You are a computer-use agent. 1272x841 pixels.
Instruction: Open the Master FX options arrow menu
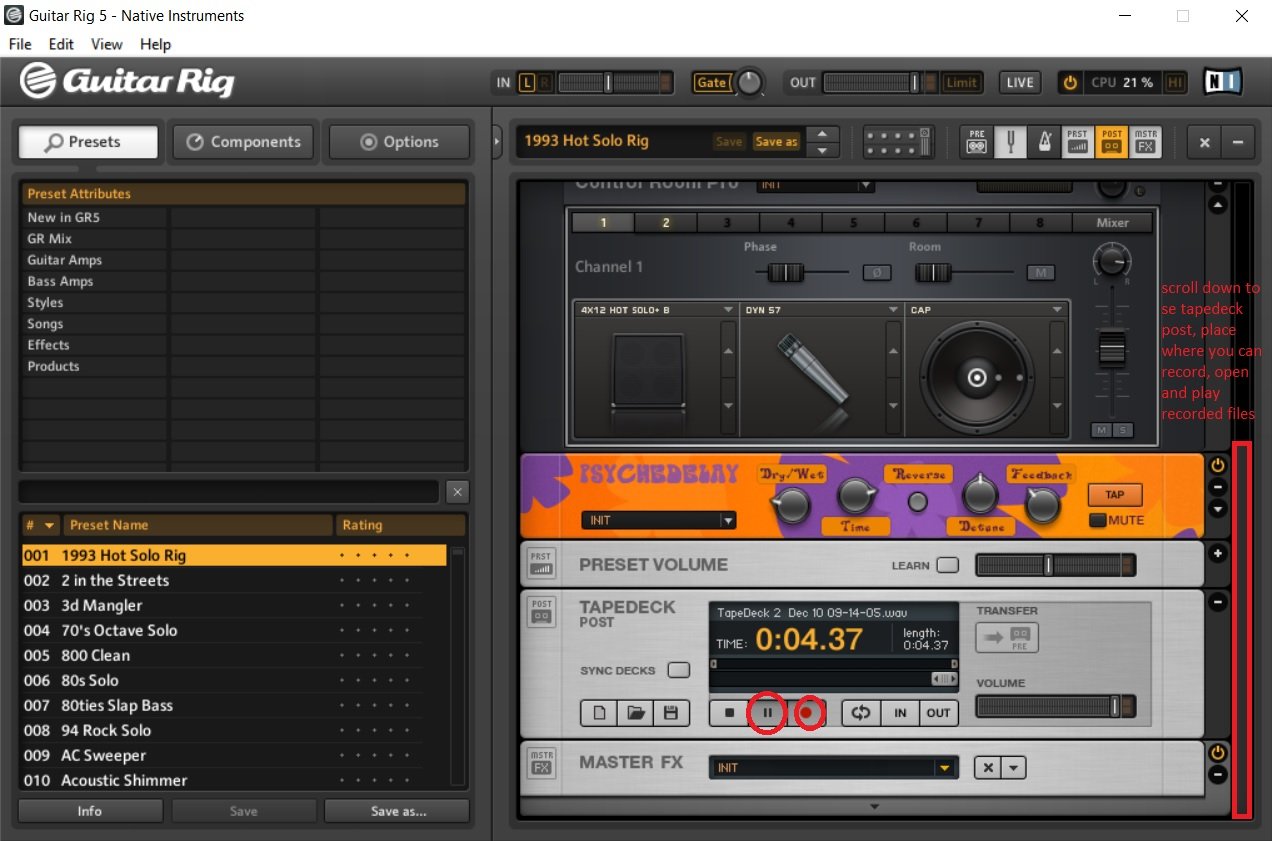click(x=1014, y=767)
